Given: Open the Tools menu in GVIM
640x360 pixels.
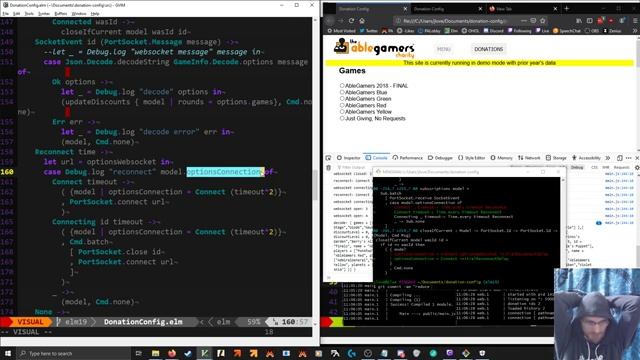Looking at the screenshot, I should coord(29,13).
